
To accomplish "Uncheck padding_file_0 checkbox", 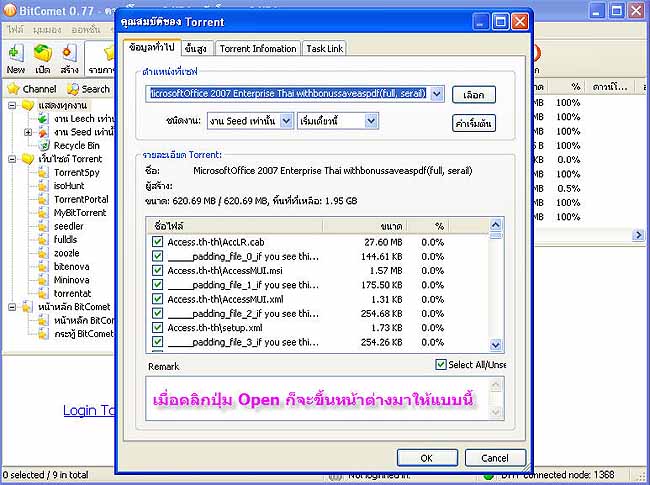I will click(x=158, y=256).
